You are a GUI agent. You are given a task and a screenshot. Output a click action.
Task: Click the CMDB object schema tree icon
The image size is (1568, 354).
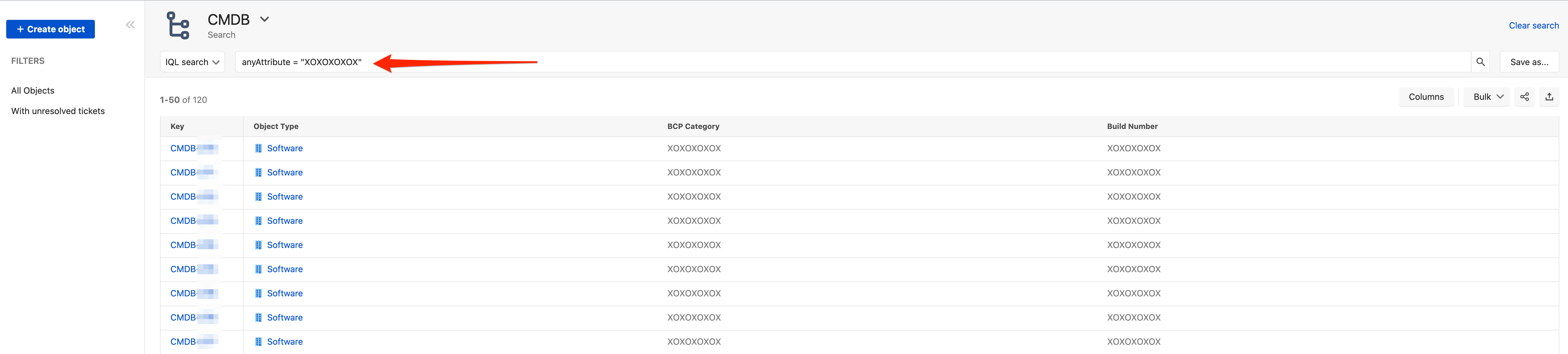178,25
